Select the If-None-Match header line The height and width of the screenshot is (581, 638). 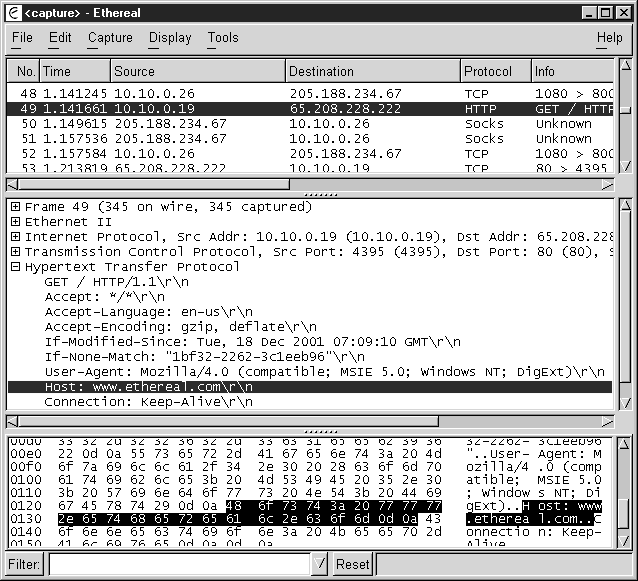tap(204, 357)
